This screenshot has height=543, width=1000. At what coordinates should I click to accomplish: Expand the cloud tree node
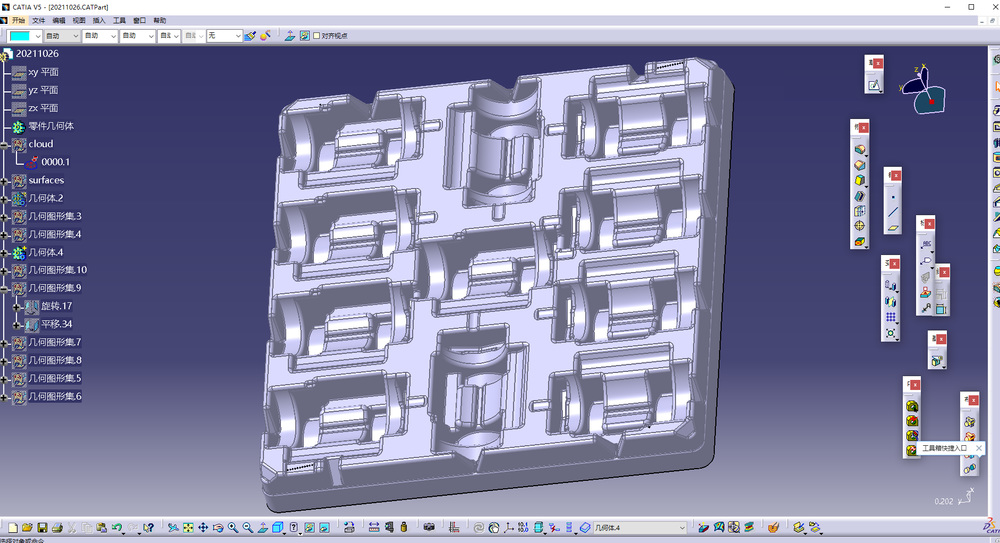pyautogui.click(x=4, y=145)
